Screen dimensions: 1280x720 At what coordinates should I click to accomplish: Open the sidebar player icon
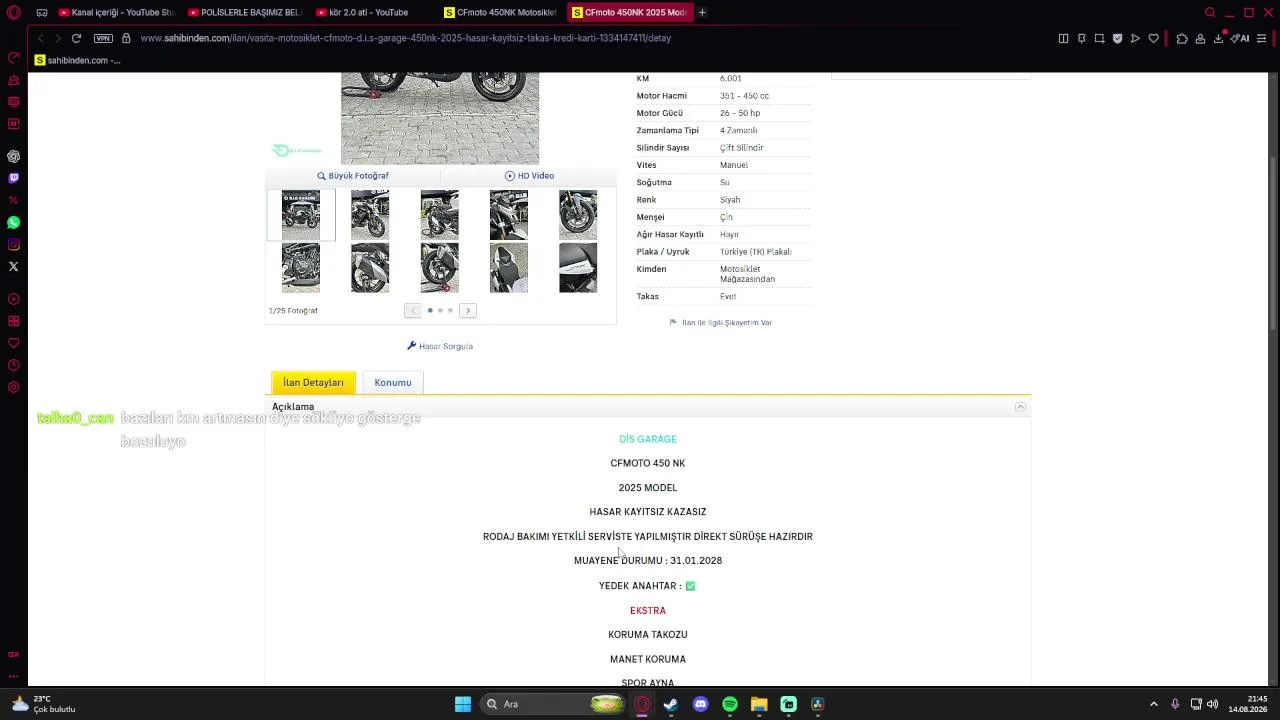pos(13,299)
